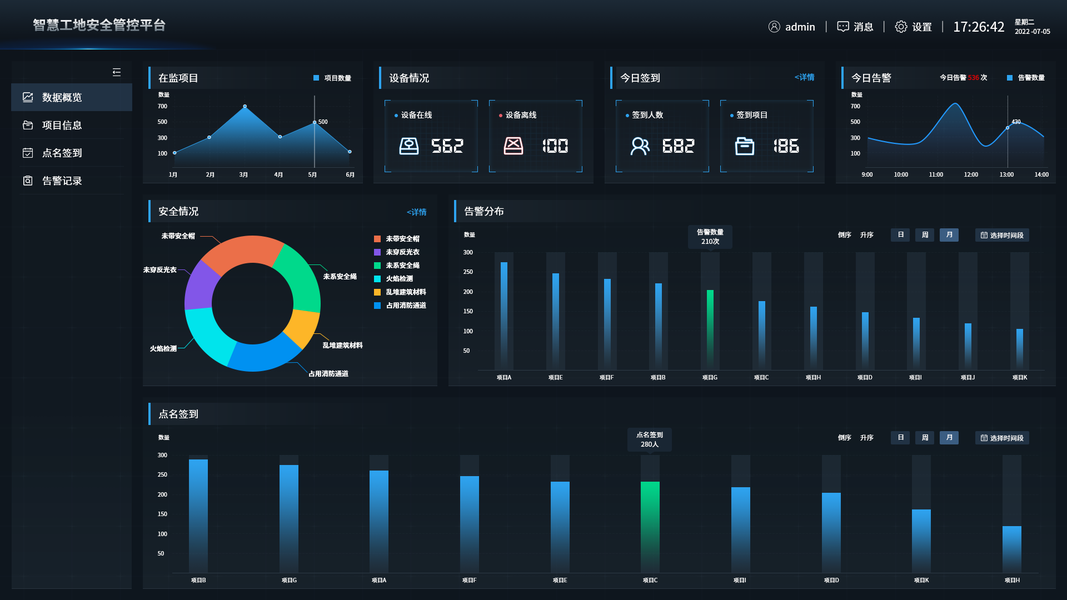This screenshot has width=1067, height=600.
Task: Click the 未系安全绳 green legend swatch
Action: [377, 265]
